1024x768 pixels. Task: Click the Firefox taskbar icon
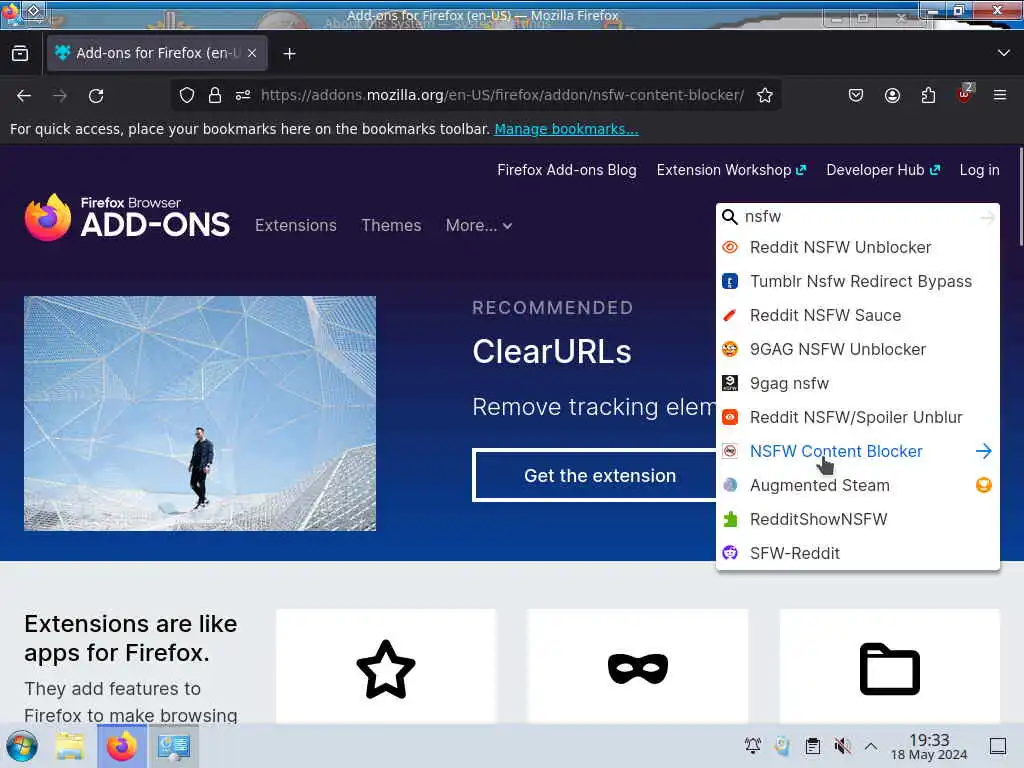coord(121,746)
